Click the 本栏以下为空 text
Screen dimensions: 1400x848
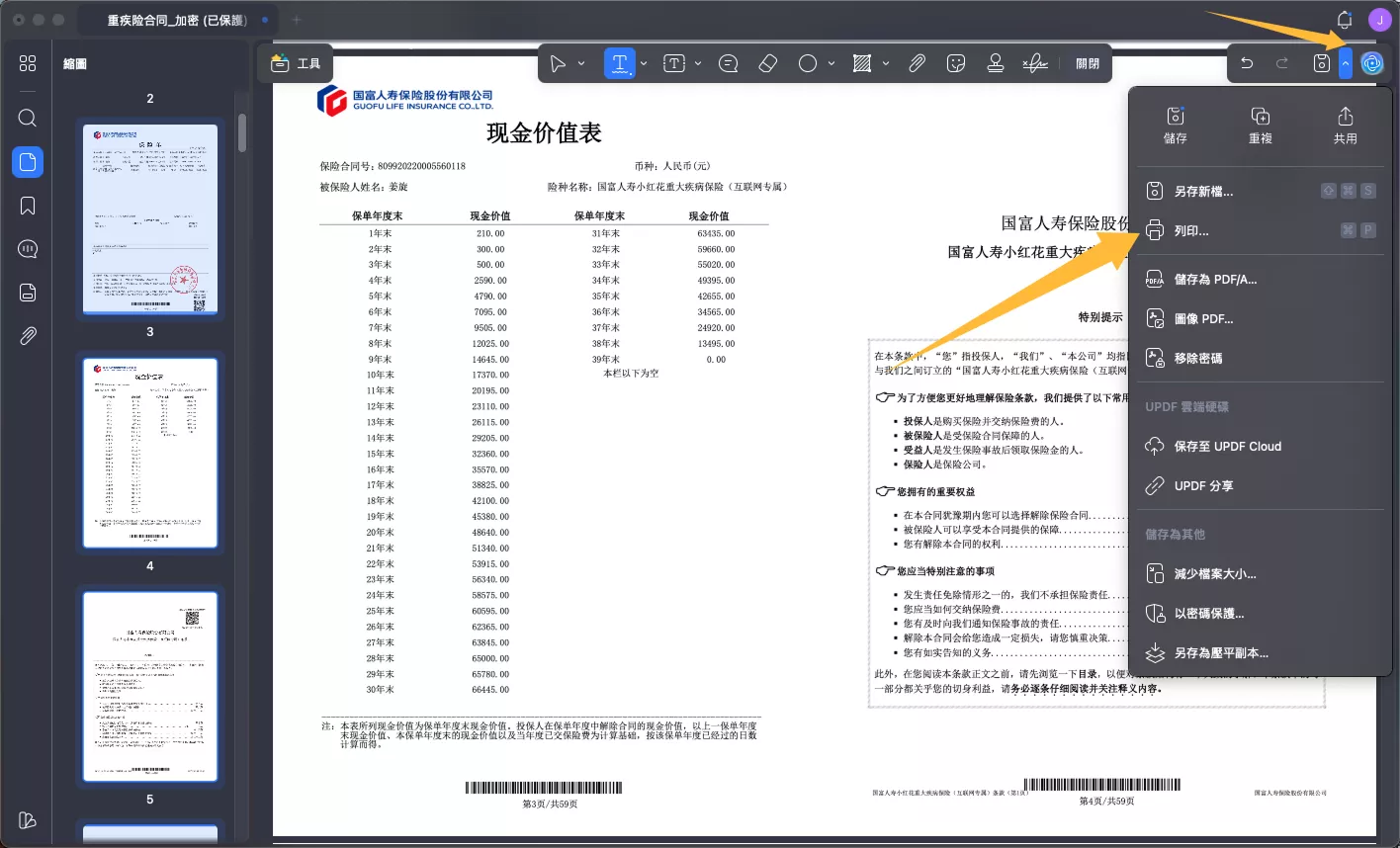(x=631, y=374)
